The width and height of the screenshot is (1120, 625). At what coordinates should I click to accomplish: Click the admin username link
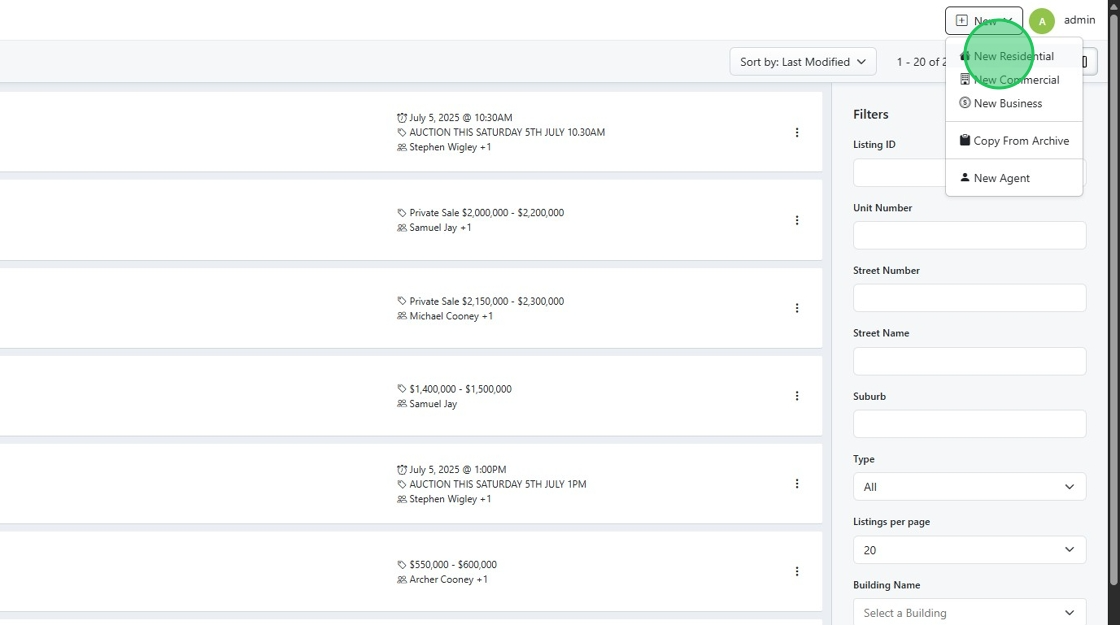(1079, 20)
